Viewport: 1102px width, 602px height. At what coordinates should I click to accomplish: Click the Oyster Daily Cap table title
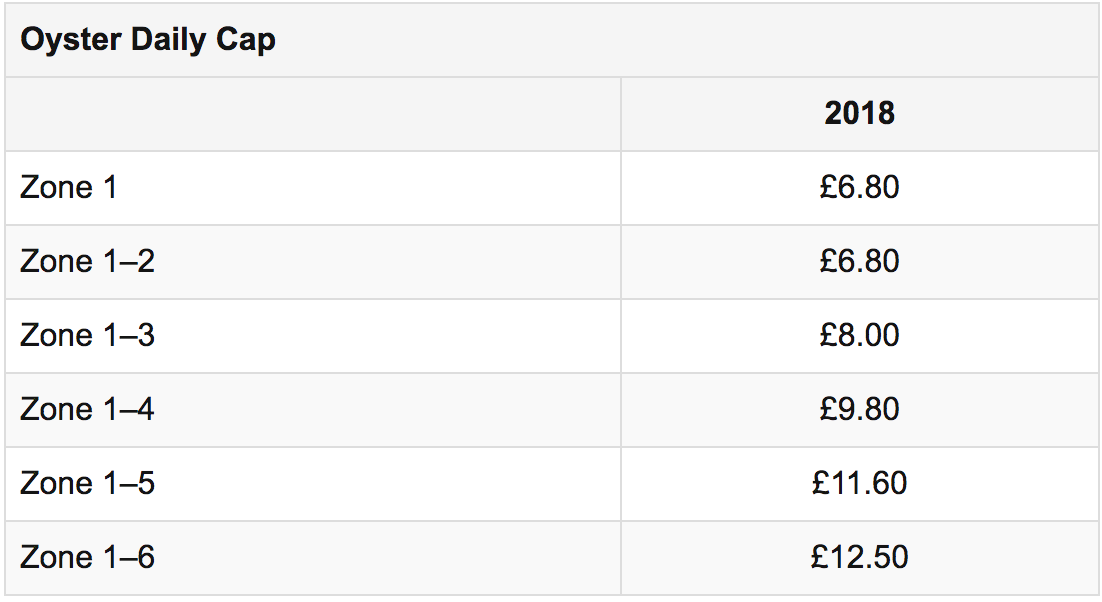pos(148,40)
